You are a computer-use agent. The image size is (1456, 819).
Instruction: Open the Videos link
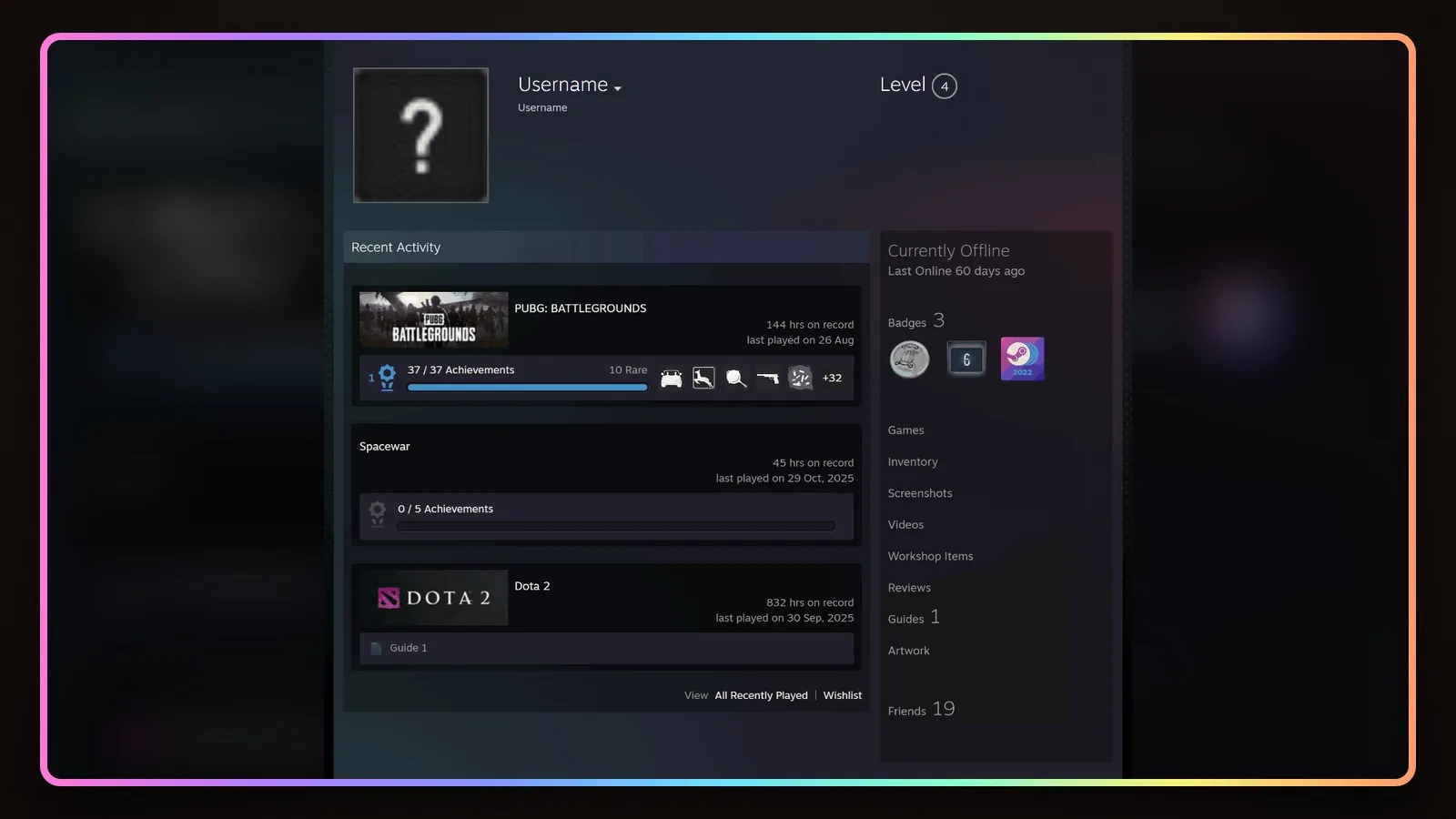point(905,525)
